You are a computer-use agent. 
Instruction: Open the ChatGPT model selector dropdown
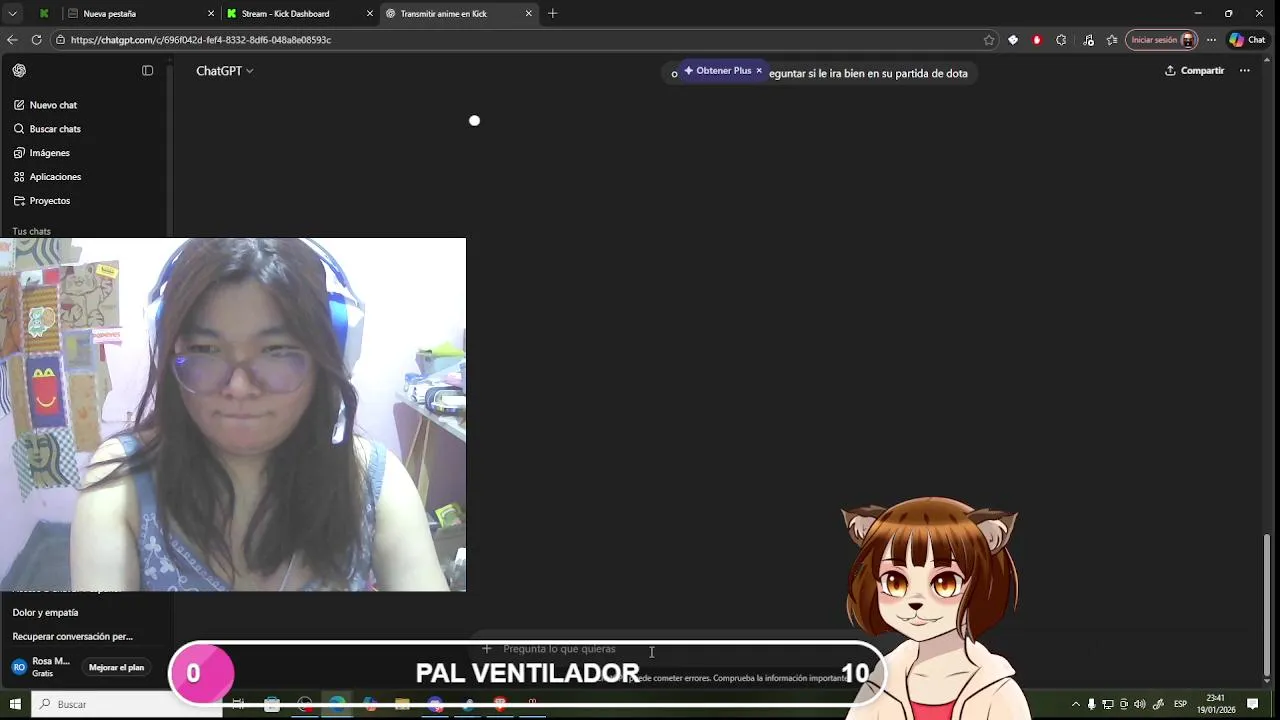click(x=224, y=71)
